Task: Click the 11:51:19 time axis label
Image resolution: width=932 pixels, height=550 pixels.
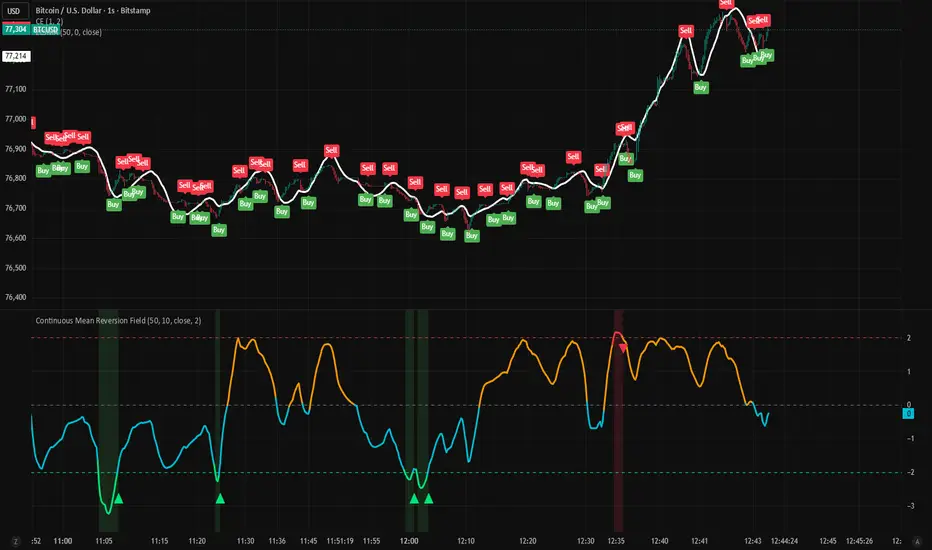Action: tap(340, 541)
